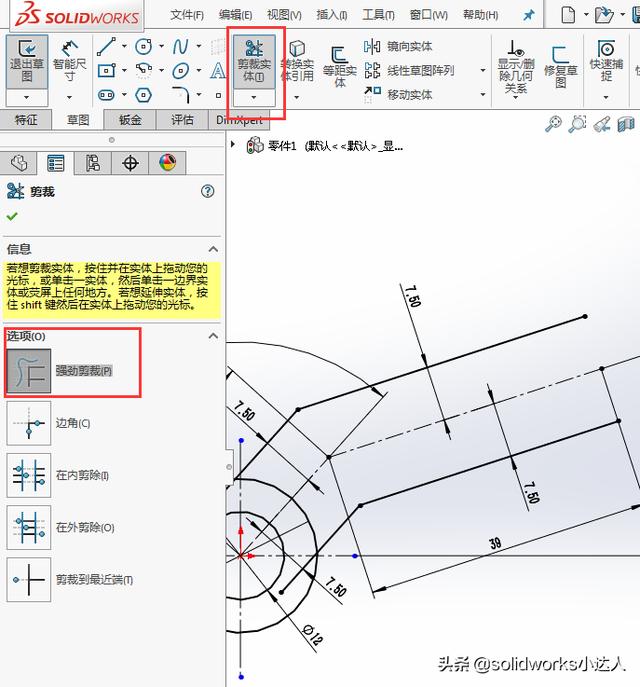Open the Line tool dropdown arrow

124,46
